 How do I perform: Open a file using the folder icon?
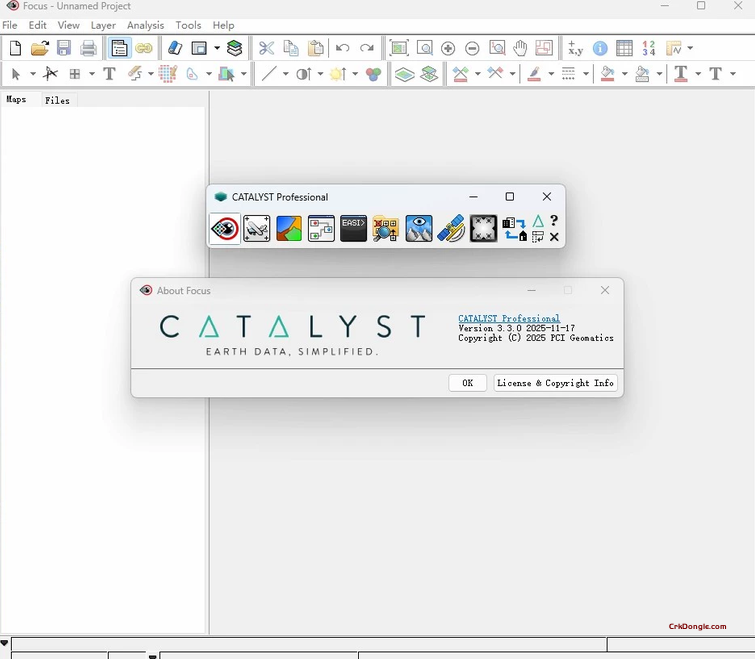tap(39, 48)
